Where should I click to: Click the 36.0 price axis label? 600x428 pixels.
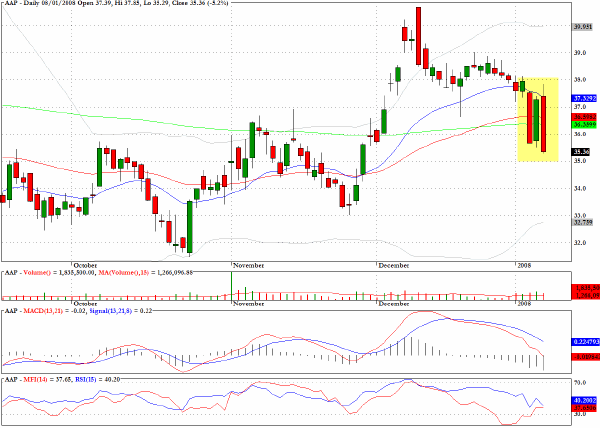pos(579,134)
